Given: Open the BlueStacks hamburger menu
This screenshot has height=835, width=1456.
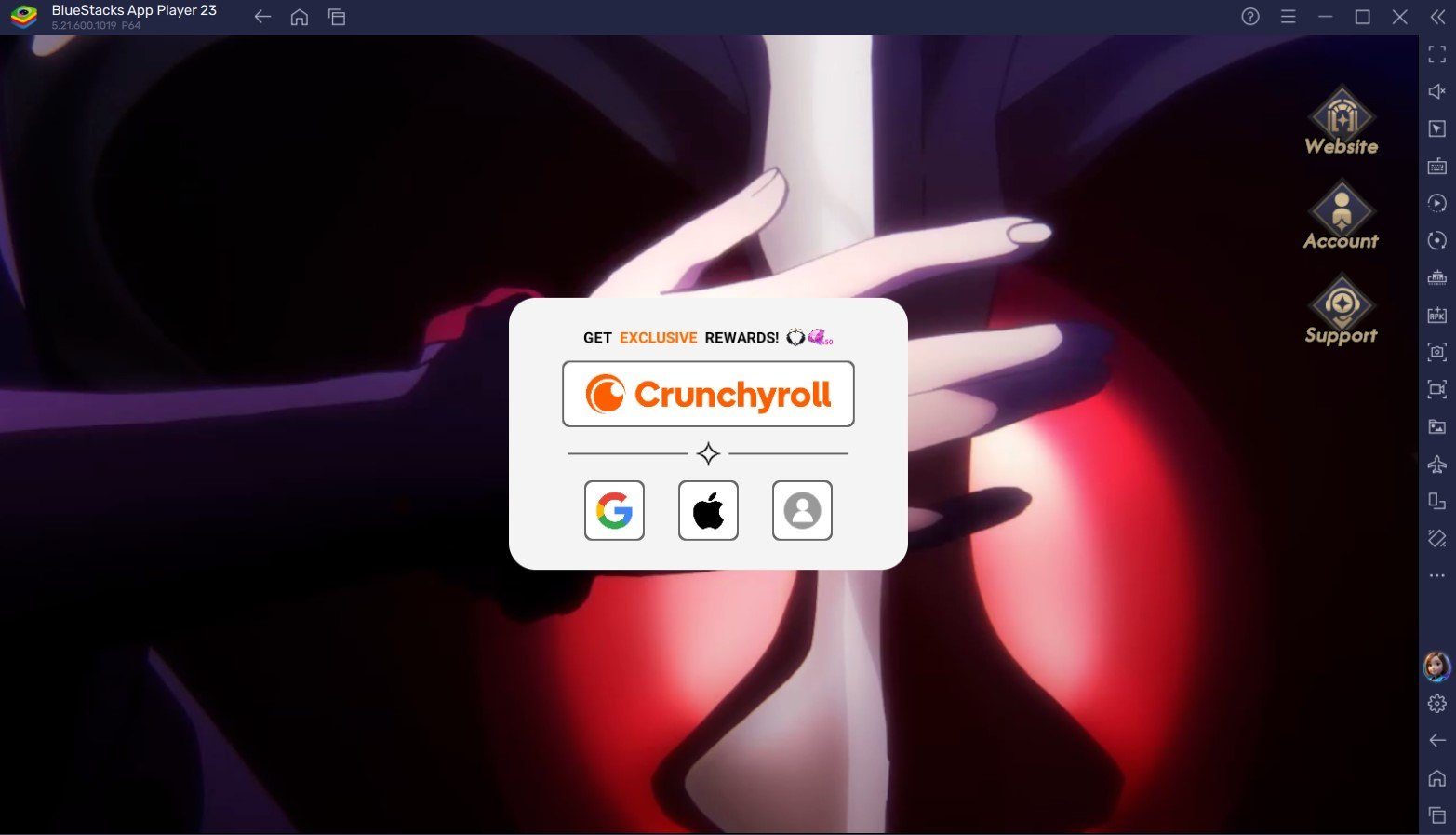Looking at the screenshot, I should [1288, 17].
